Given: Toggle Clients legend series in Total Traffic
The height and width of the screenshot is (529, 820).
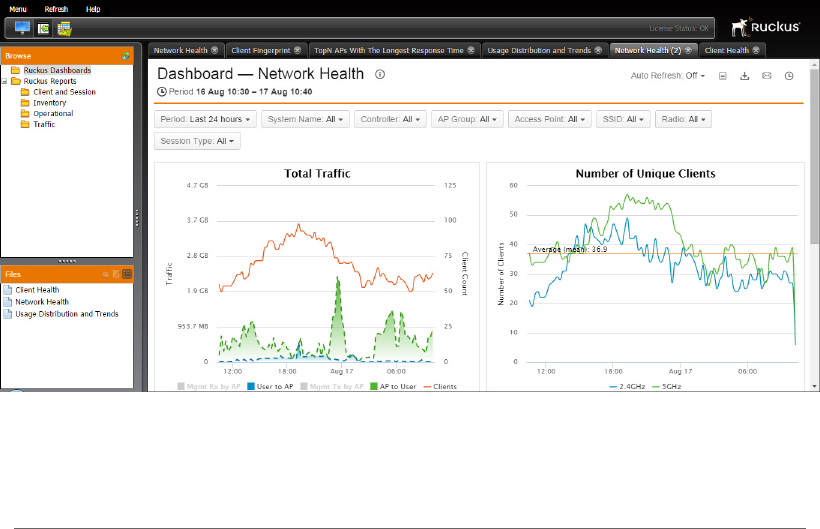Looking at the screenshot, I should (440, 386).
